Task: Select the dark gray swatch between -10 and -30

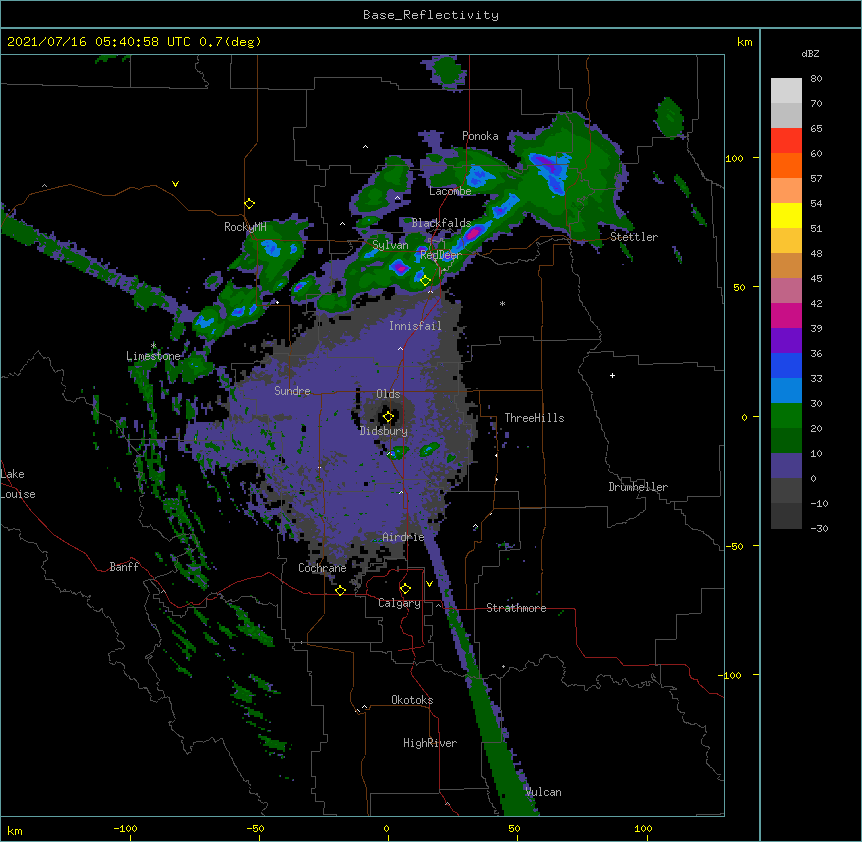Action: (786, 516)
